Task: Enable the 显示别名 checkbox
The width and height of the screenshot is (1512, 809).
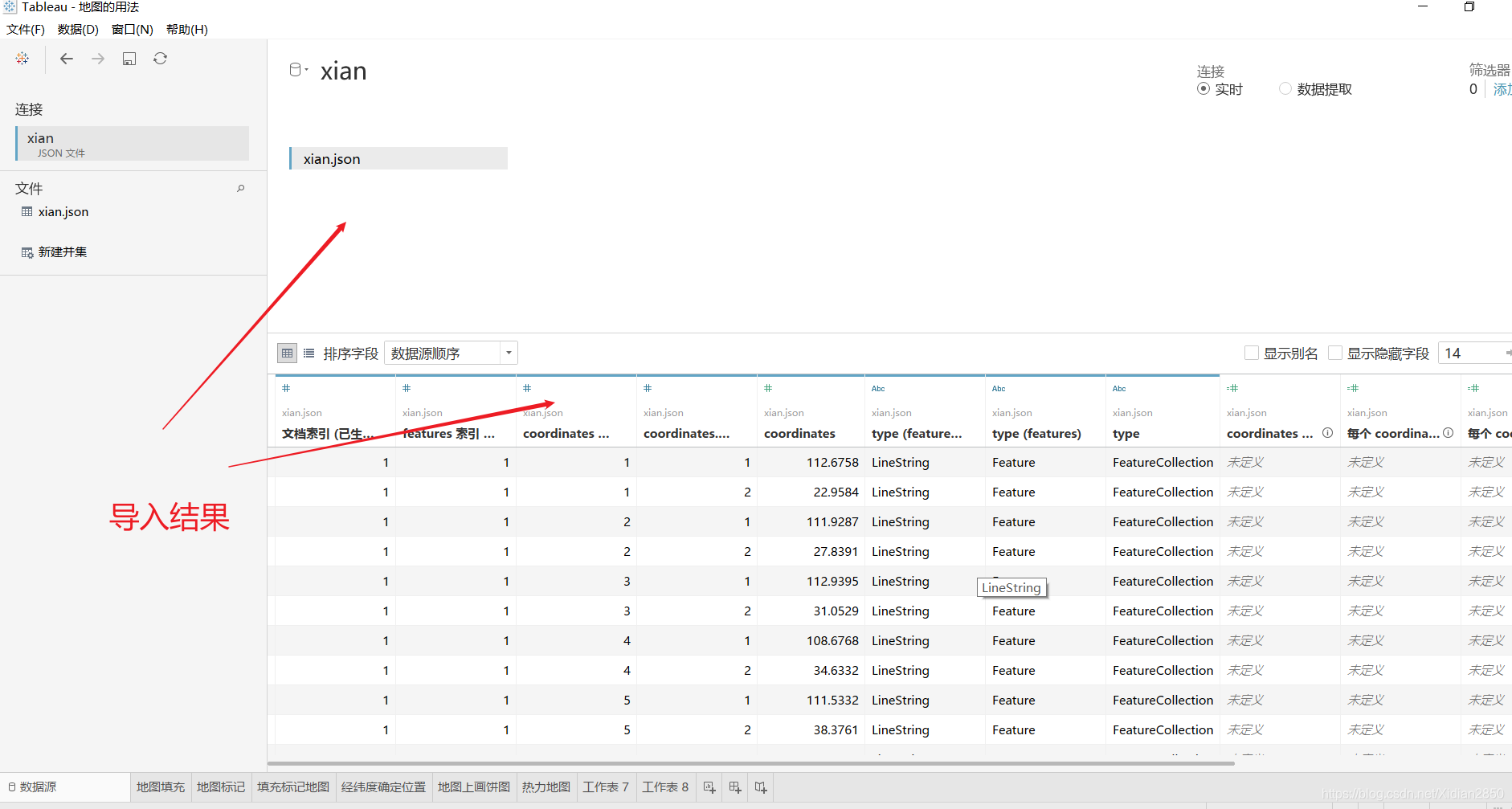Action: (x=1252, y=353)
